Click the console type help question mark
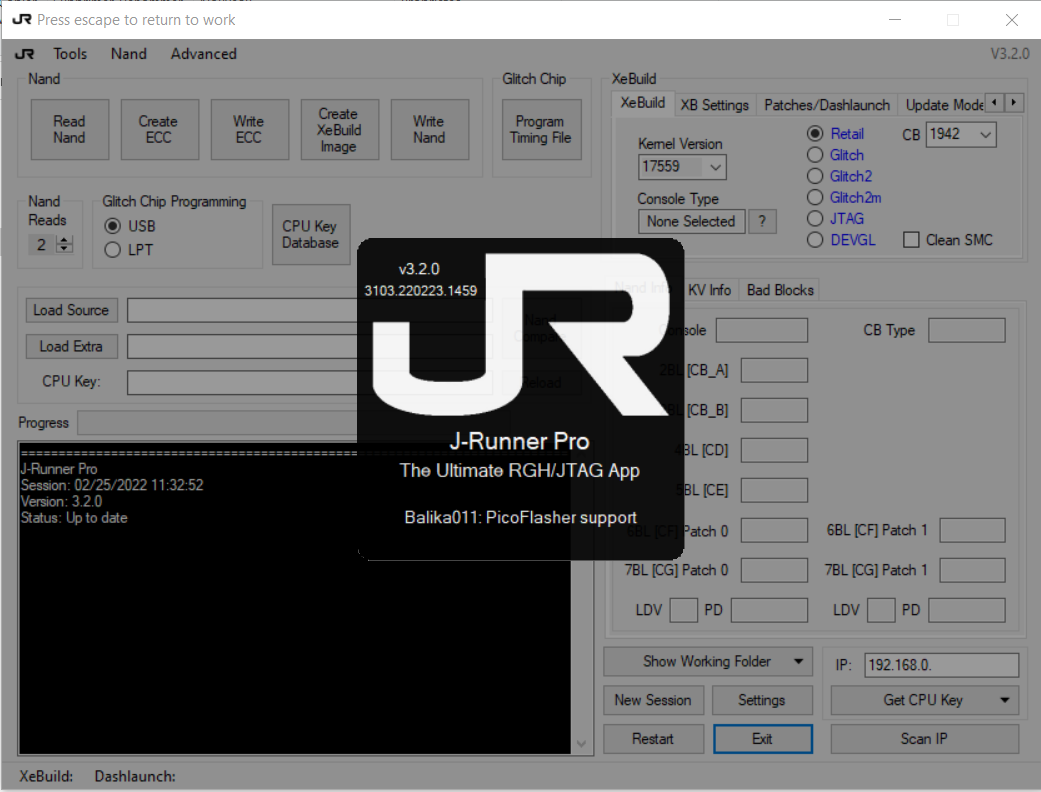Screen dimensions: 1041x792 [762, 222]
